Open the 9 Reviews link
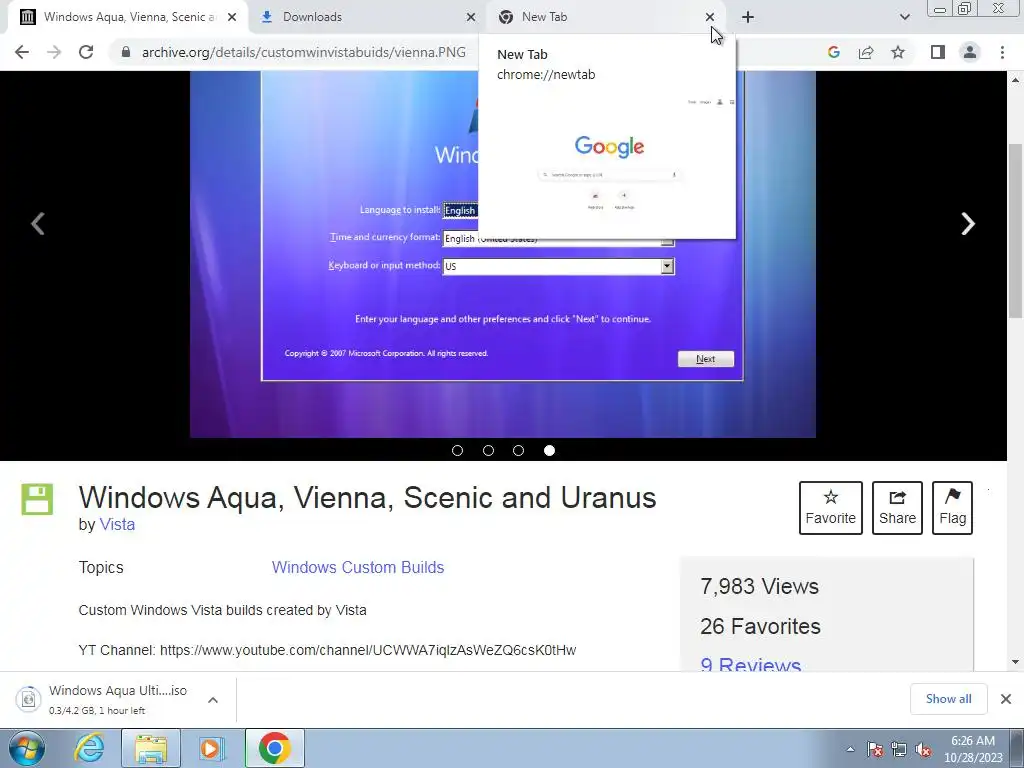 (750, 664)
